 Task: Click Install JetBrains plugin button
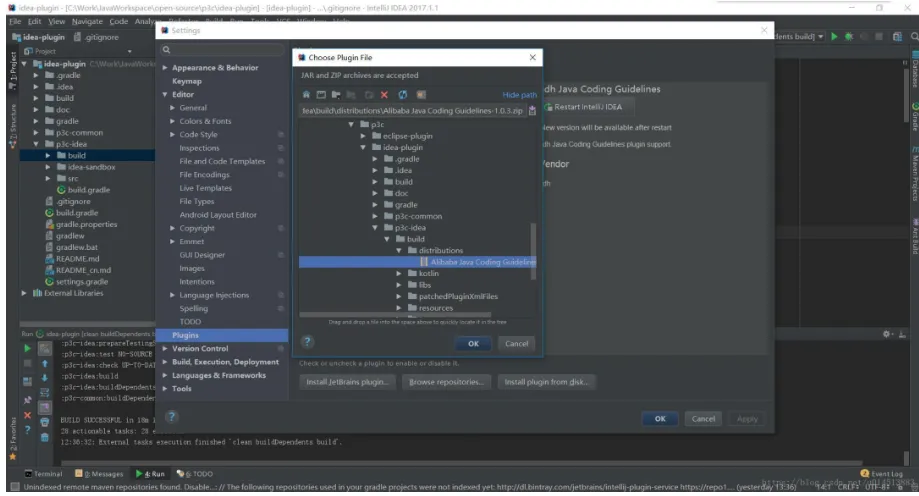tap(347, 382)
